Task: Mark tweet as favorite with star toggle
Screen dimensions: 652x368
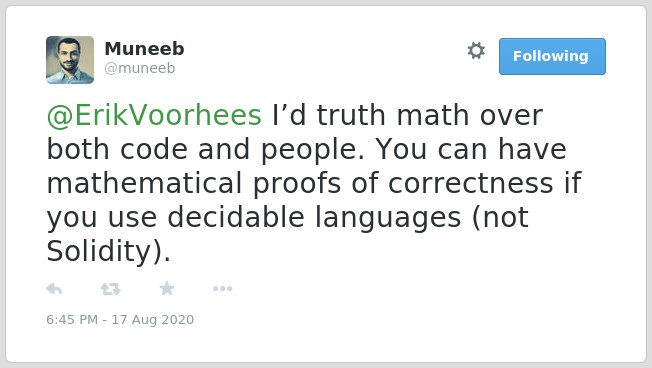Action: [167, 288]
